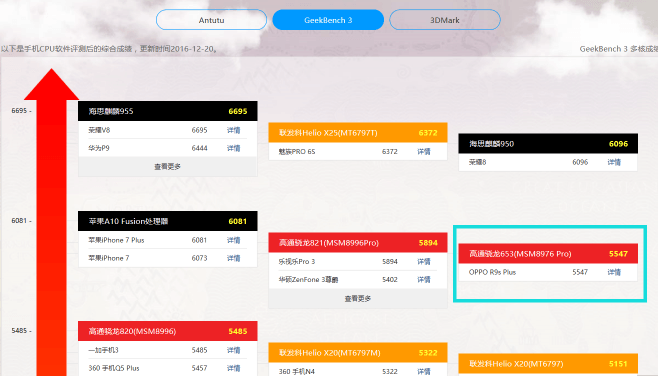Open details link for 苹果iPhone 7 Plus
Screen dimensions: 658x376
click(x=234, y=240)
